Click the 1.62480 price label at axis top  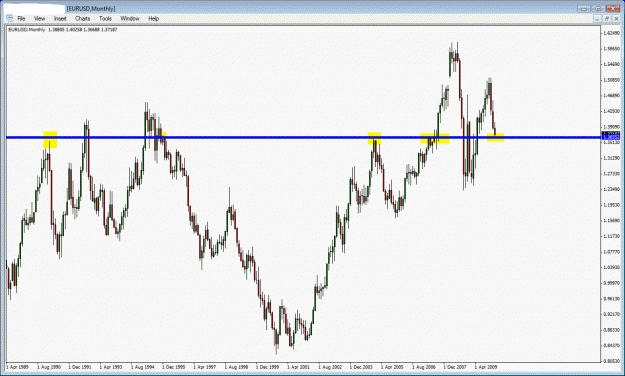(x=612, y=33)
